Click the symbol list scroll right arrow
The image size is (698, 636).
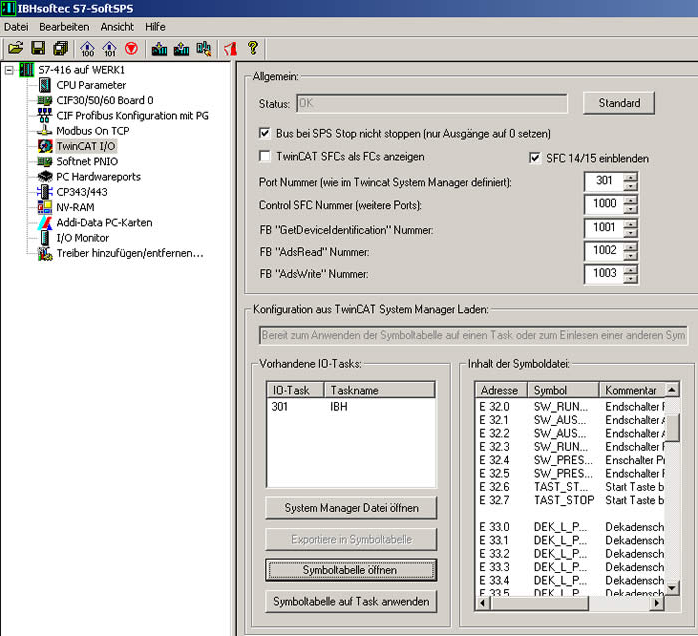(x=657, y=604)
